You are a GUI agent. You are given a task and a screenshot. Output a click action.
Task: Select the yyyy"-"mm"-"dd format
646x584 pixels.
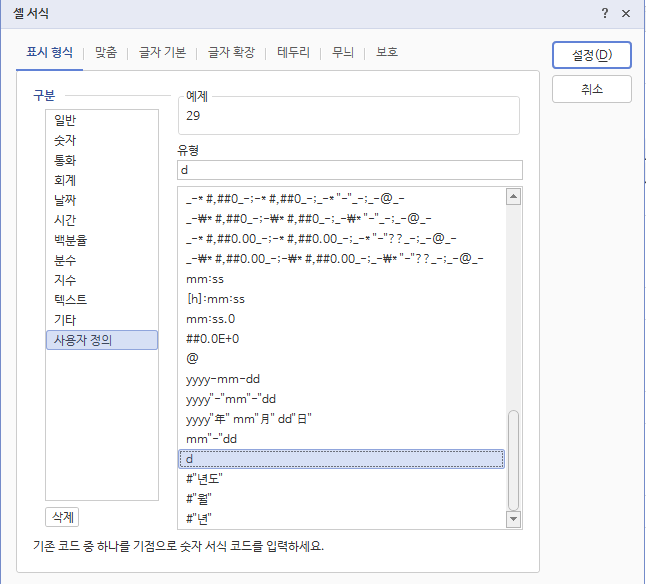[342, 399]
